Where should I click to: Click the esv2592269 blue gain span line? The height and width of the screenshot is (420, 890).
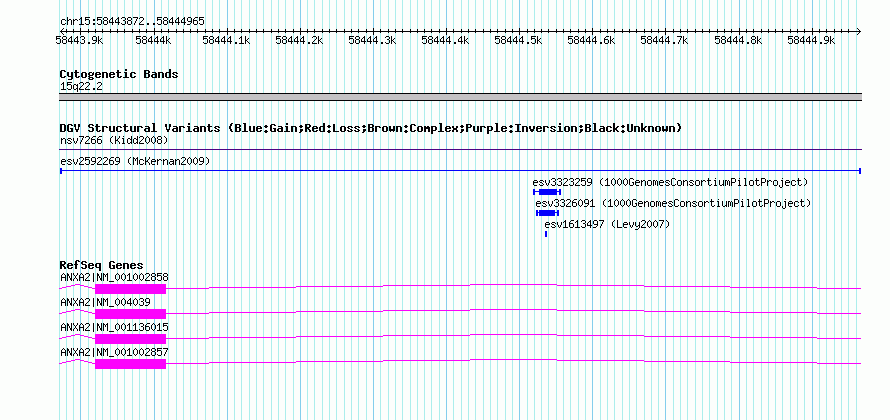[x=460, y=170]
